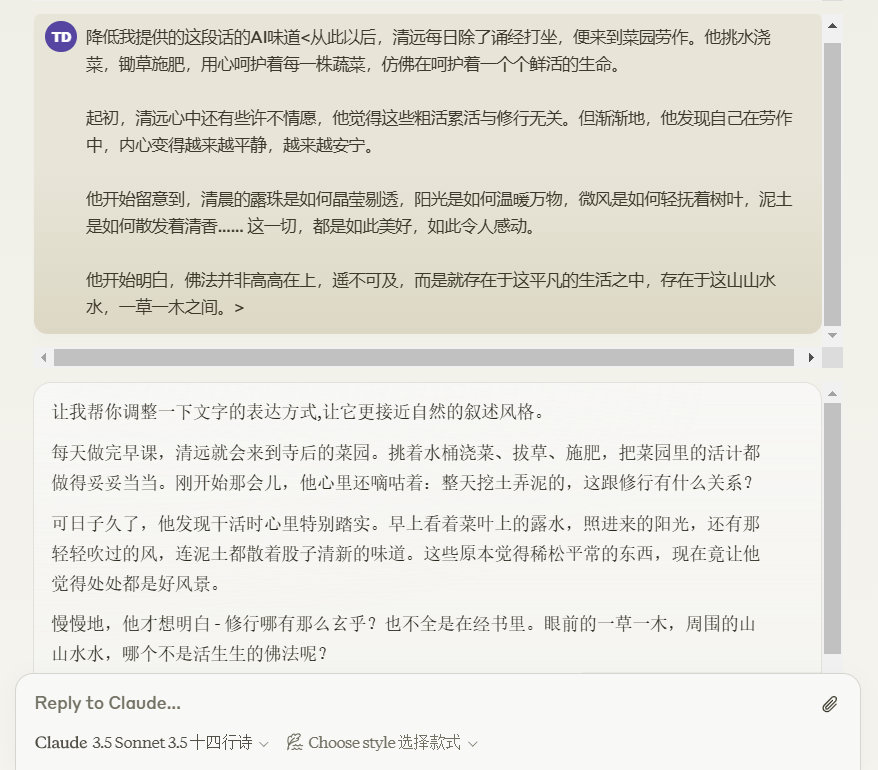Click the left arrow of the horizontal scrollbar
Viewport: 878px width, 770px height.
pyautogui.click(x=43, y=357)
